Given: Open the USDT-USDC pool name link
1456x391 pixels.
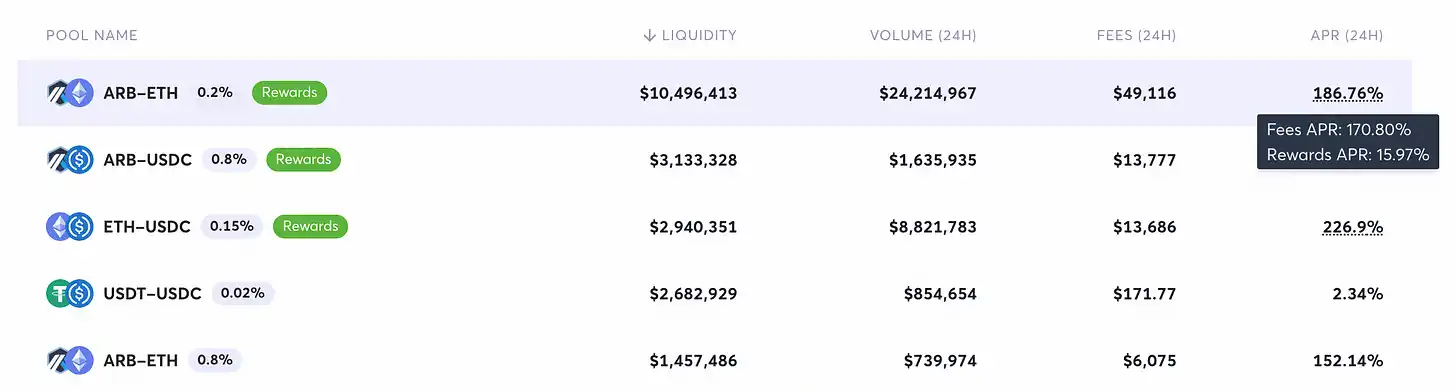Looking at the screenshot, I should (x=152, y=294).
